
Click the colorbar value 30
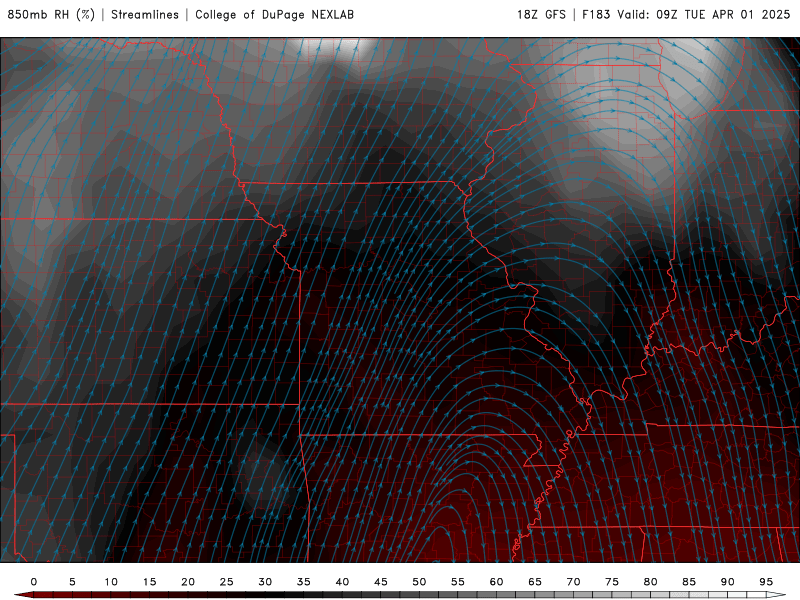(x=265, y=582)
